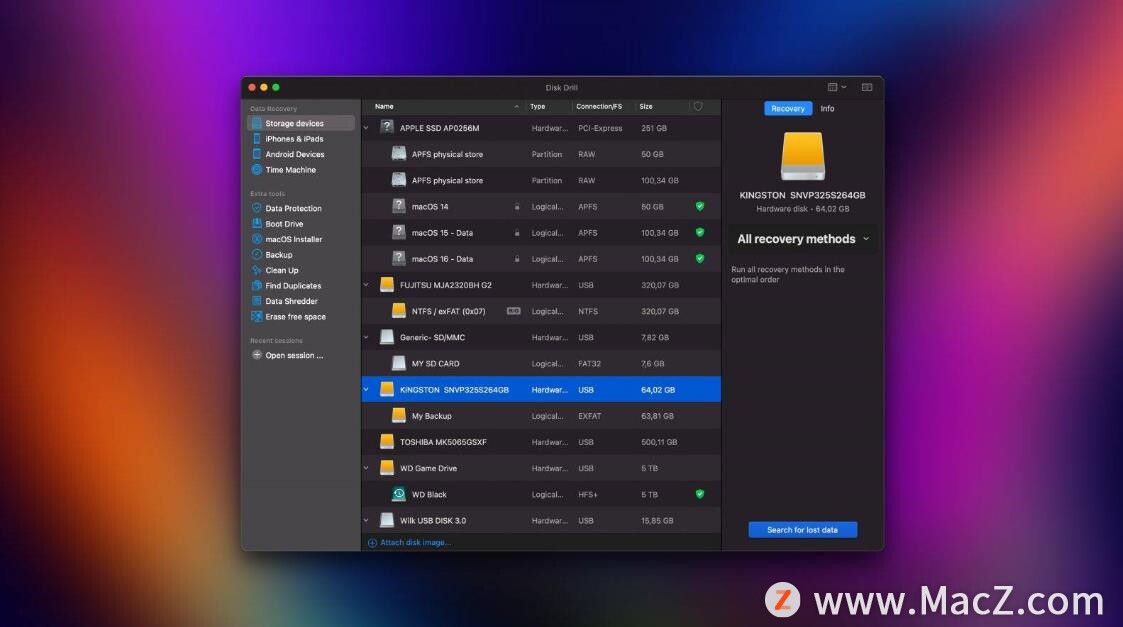
Task: Select the FUJITSU MJA2320BH G2 drive icon
Action: pos(387,284)
